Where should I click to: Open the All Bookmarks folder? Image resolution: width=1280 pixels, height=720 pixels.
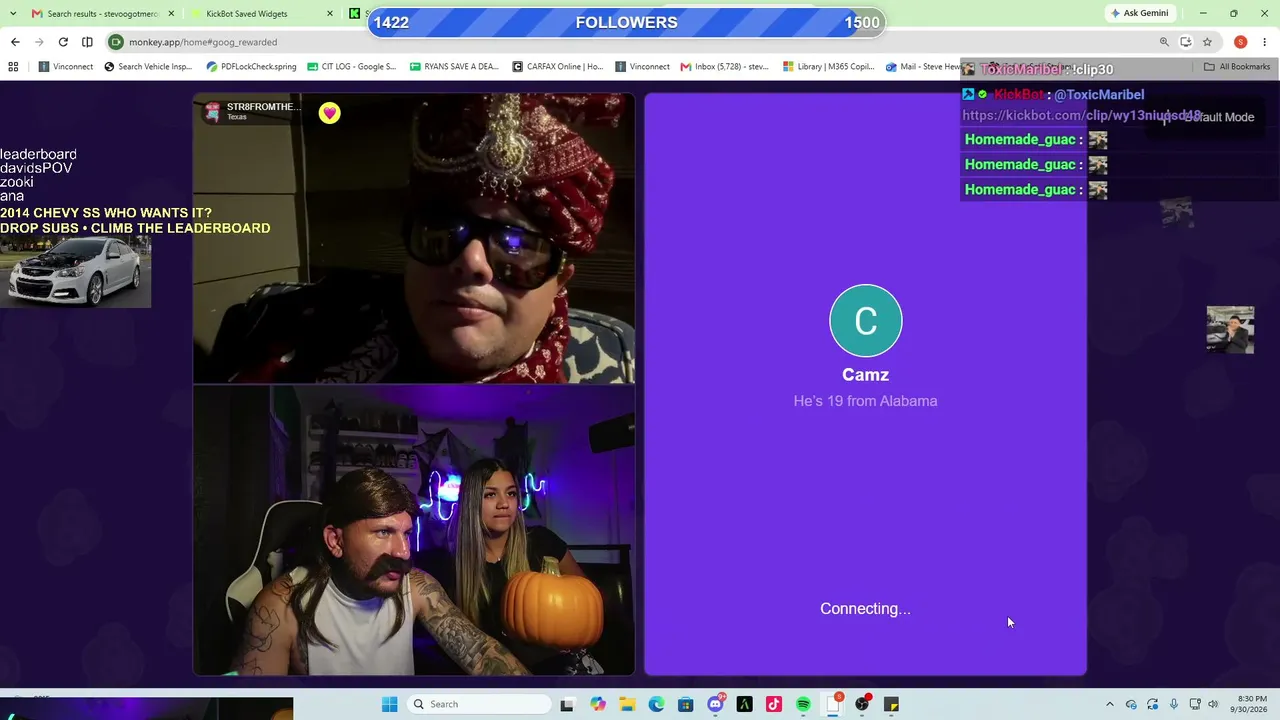(x=1237, y=67)
